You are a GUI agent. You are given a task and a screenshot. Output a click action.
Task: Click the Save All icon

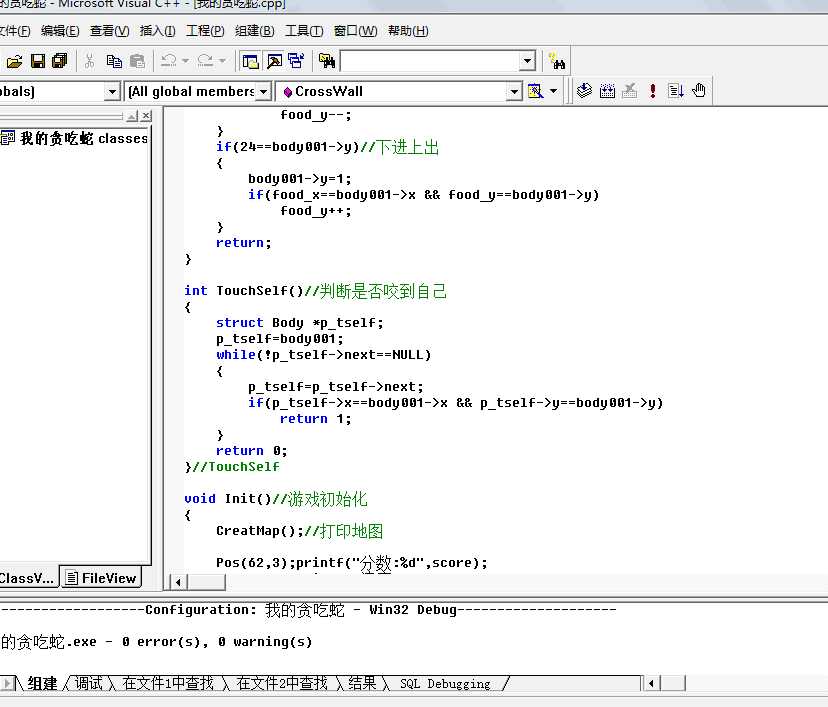point(60,61)
